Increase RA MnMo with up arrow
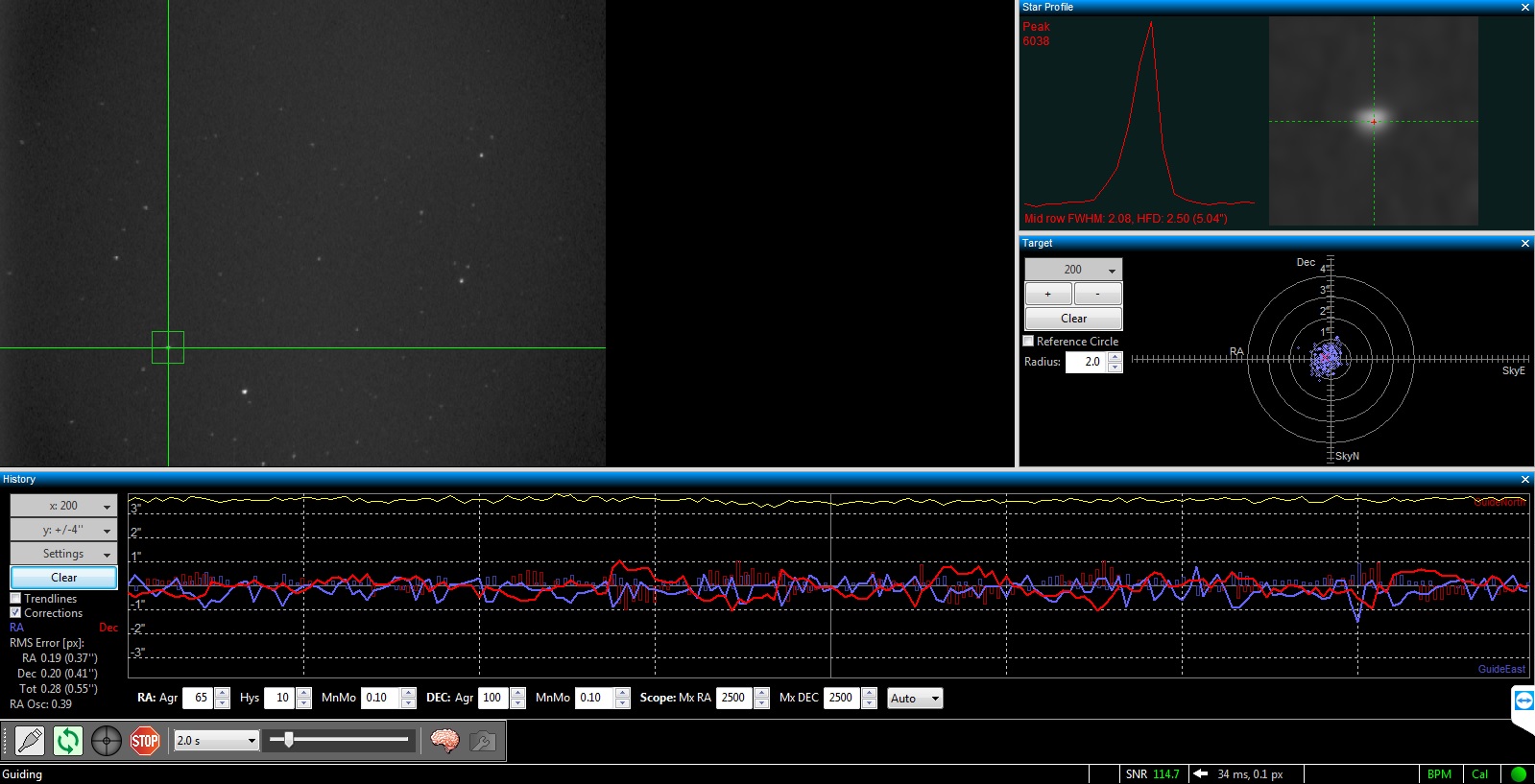 pyautogui.click(x=408, y=693)
